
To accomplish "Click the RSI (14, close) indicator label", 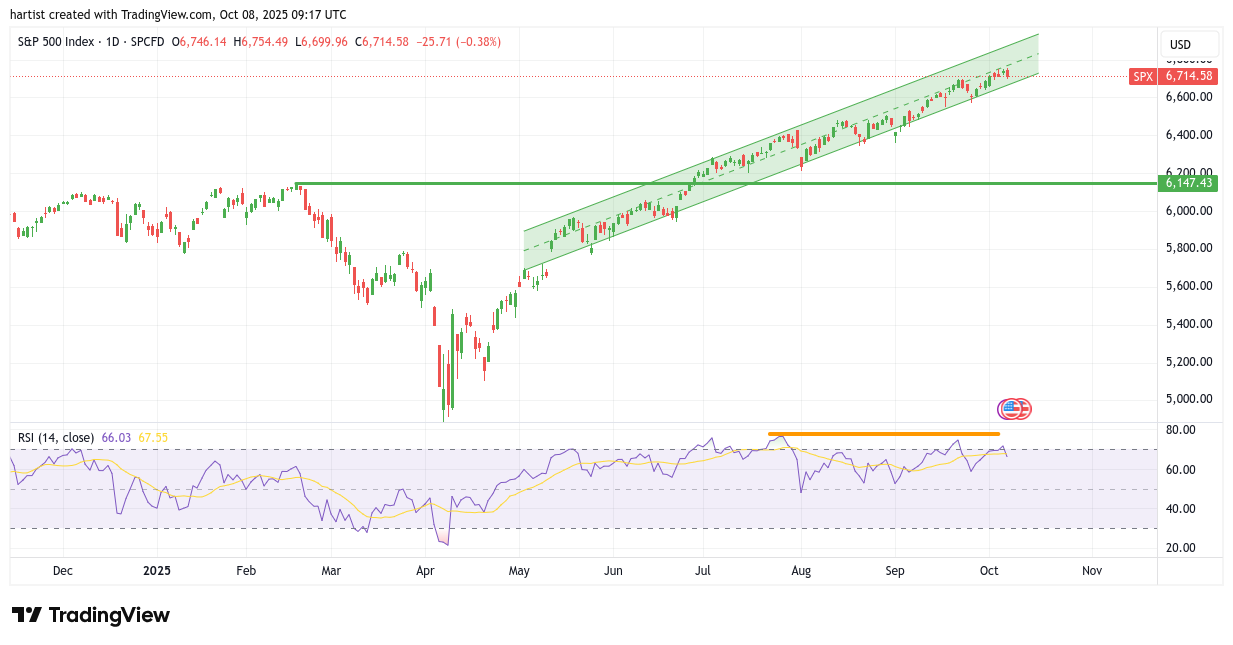I will 56,437.
